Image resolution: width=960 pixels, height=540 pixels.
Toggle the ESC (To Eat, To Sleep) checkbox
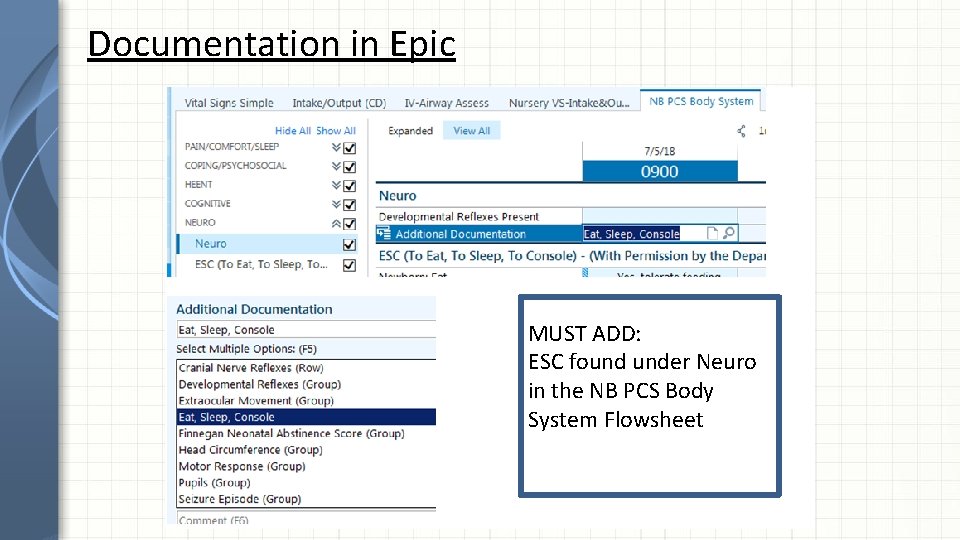point(350,266)
